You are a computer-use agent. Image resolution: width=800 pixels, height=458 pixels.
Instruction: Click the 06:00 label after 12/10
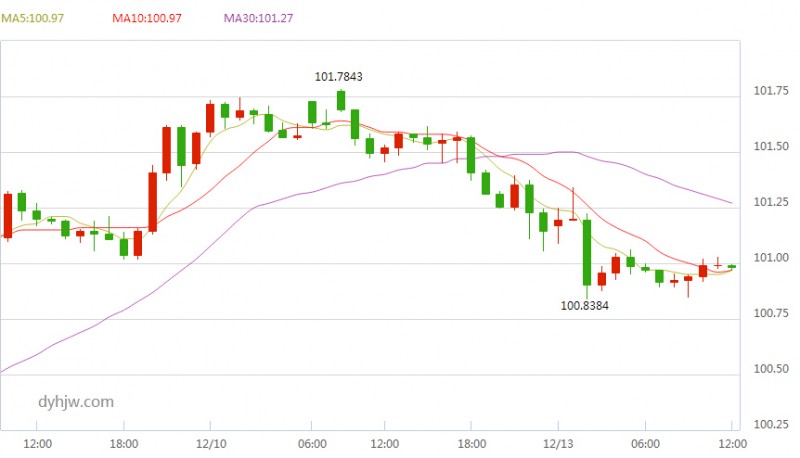(x=312, y=442)
